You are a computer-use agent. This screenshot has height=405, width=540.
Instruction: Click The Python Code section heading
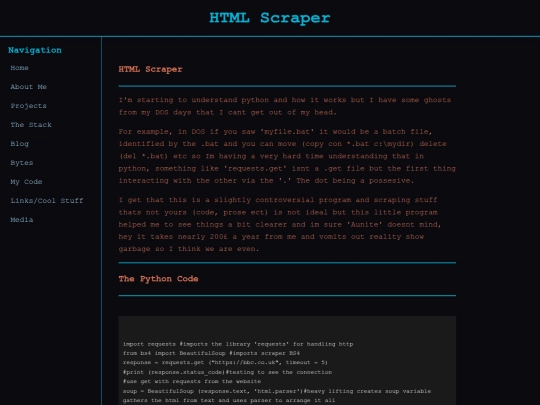pyautogui.click(x=158, y=279)
